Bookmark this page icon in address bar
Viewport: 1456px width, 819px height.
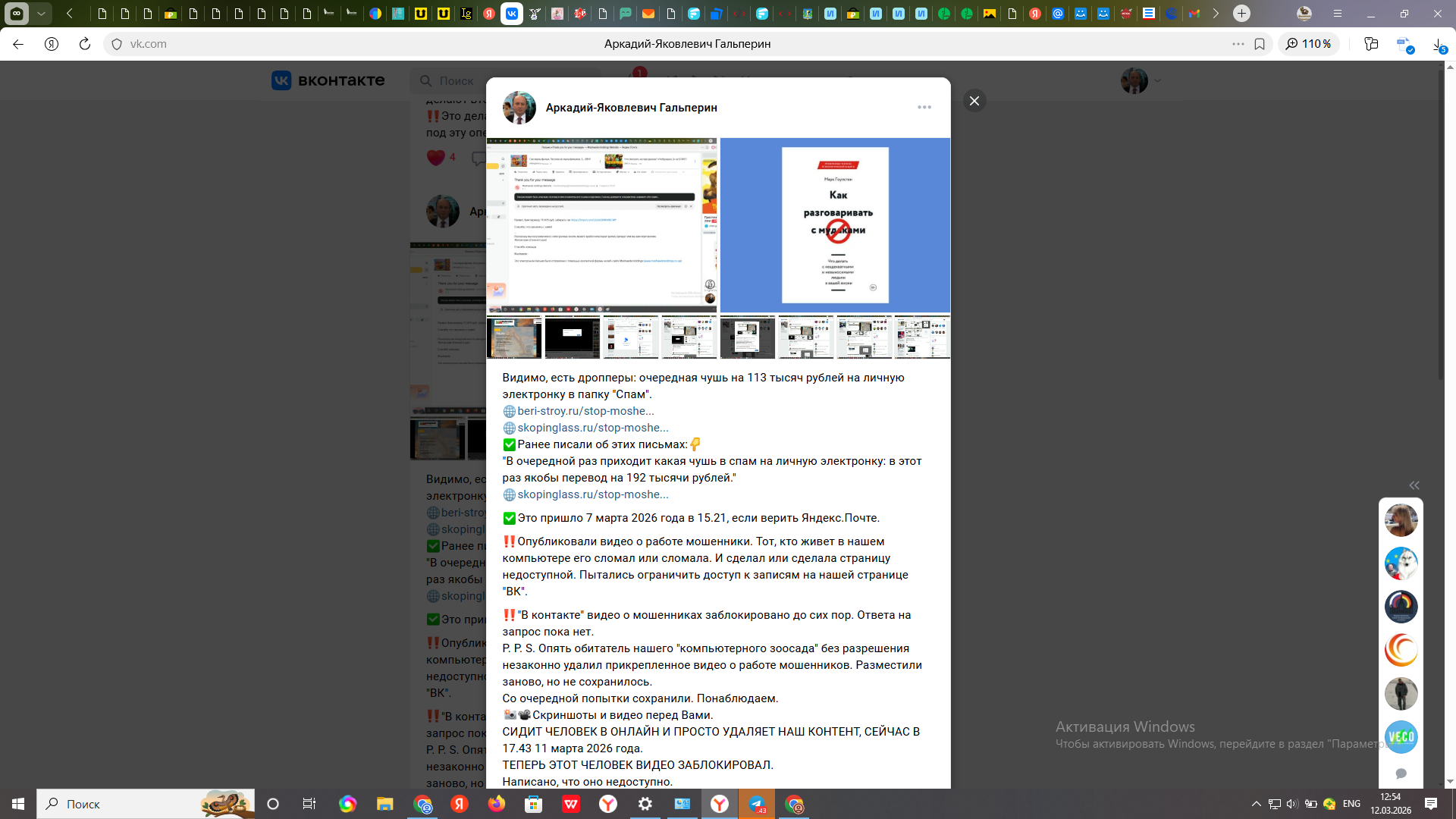pyautogui.click(x=1260, y=44)
